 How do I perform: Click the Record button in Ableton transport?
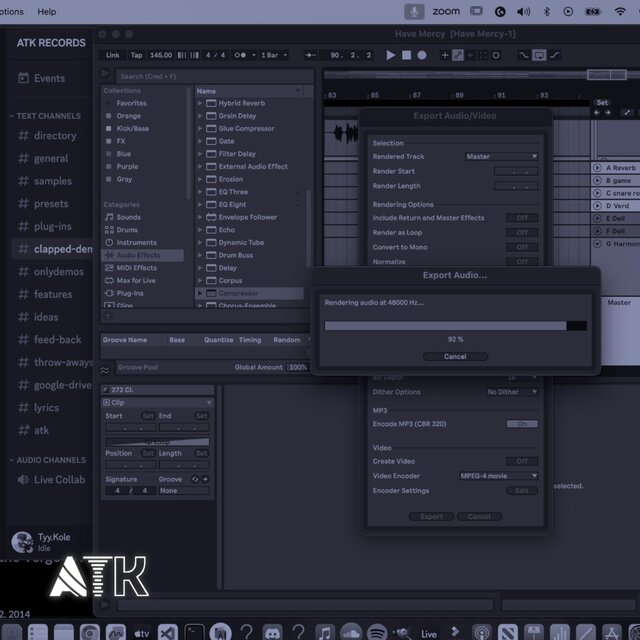[x=422, y=55]
